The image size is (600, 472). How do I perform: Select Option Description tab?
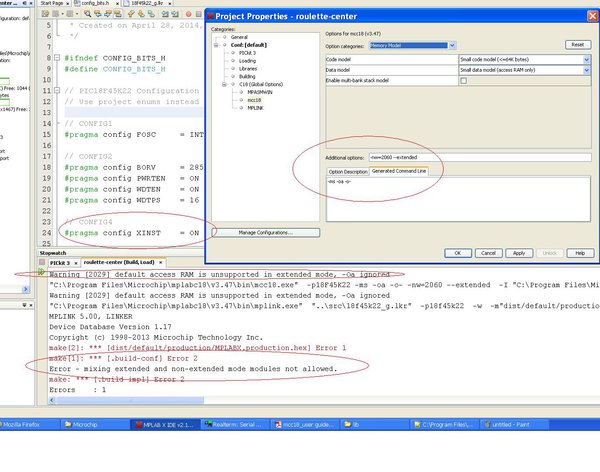[348, 172]
